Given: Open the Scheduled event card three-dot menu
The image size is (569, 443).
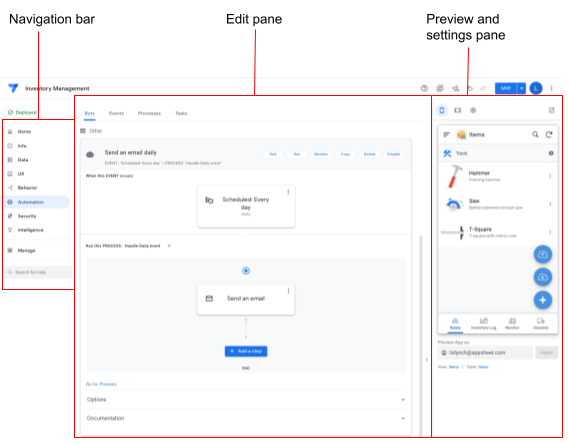Looking at the screenshot, I should click(x=288, y=192).
